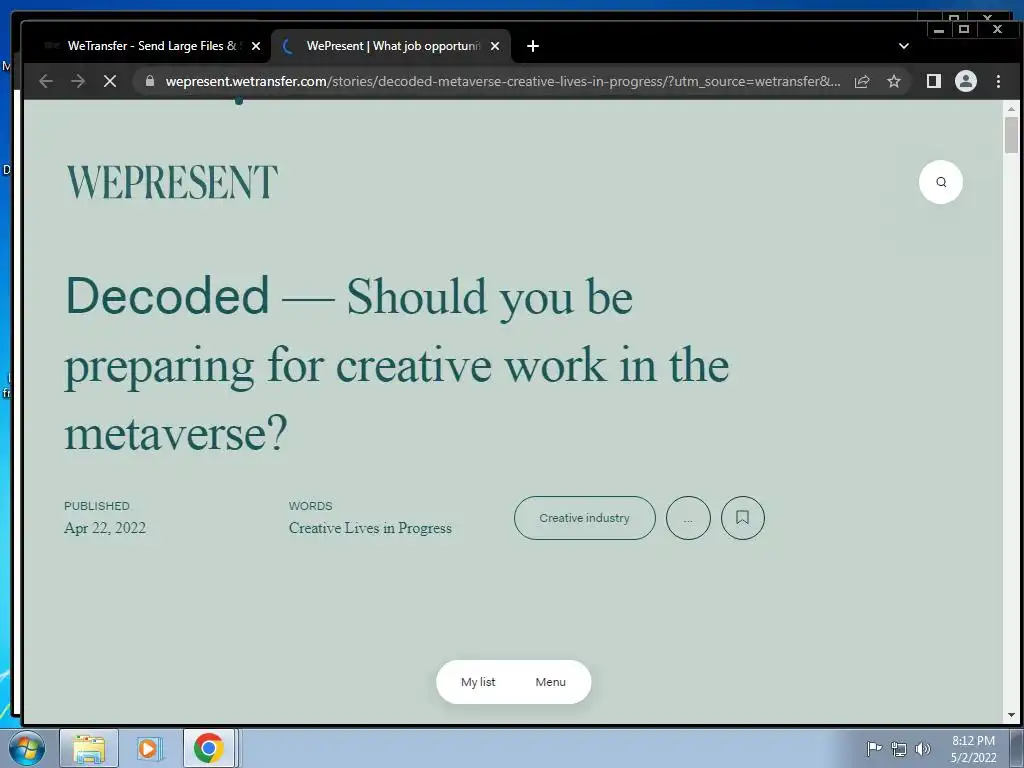Open Windows Explorer from taskbar

[x=89, y=748]
